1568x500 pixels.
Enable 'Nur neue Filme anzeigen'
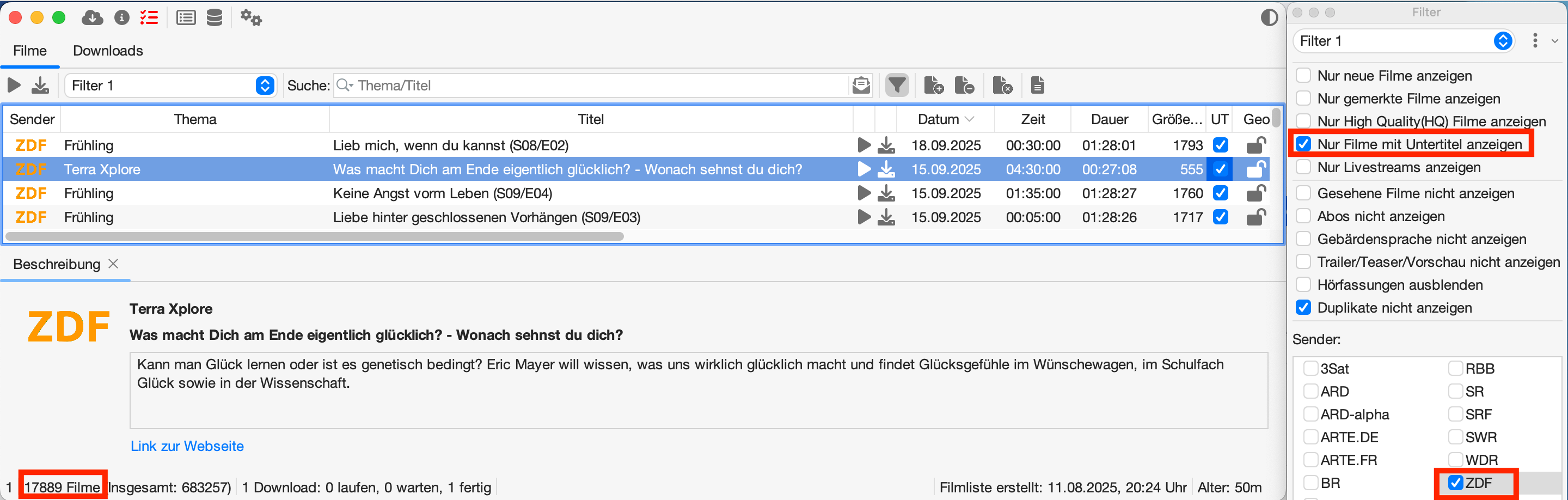coord(1303,76)
